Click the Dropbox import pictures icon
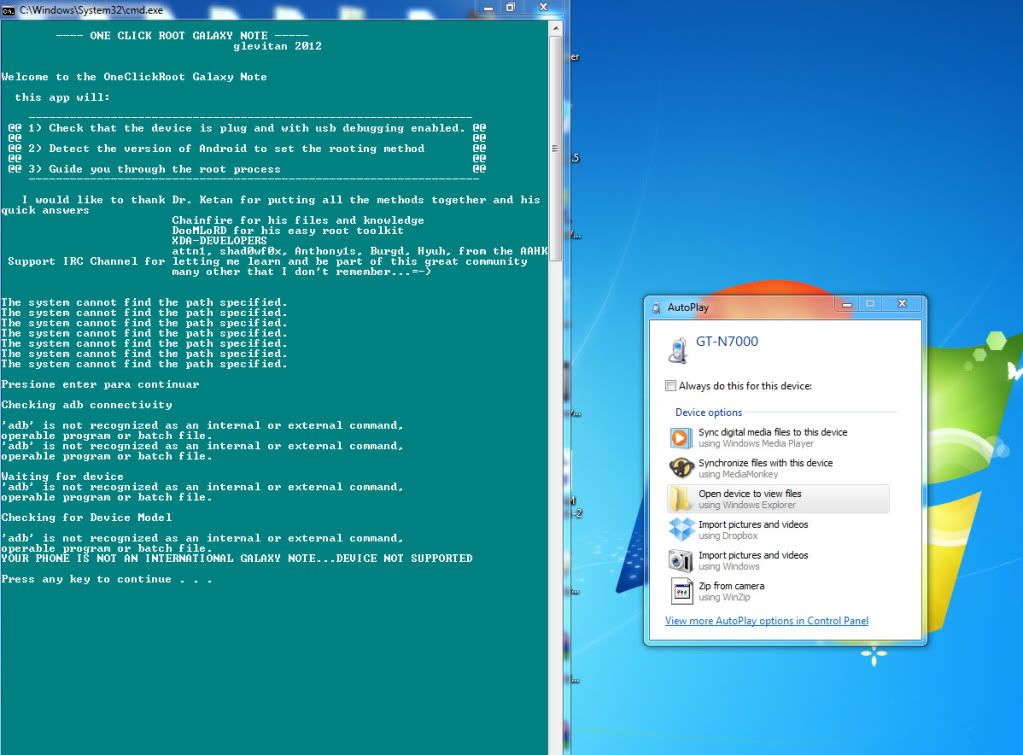 [x=681, y=529]
